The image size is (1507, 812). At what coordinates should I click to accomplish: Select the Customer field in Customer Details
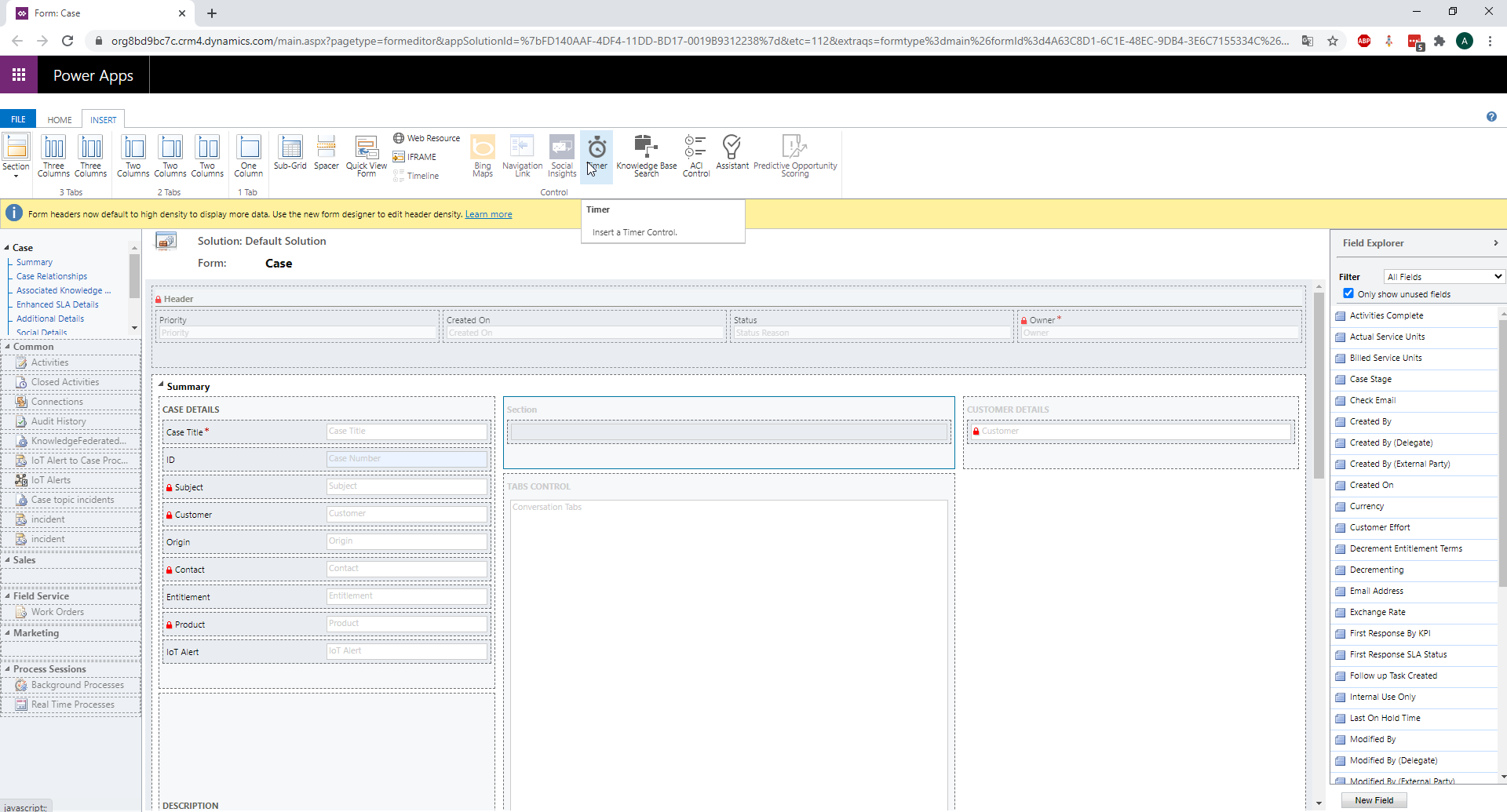[1131, 431]
